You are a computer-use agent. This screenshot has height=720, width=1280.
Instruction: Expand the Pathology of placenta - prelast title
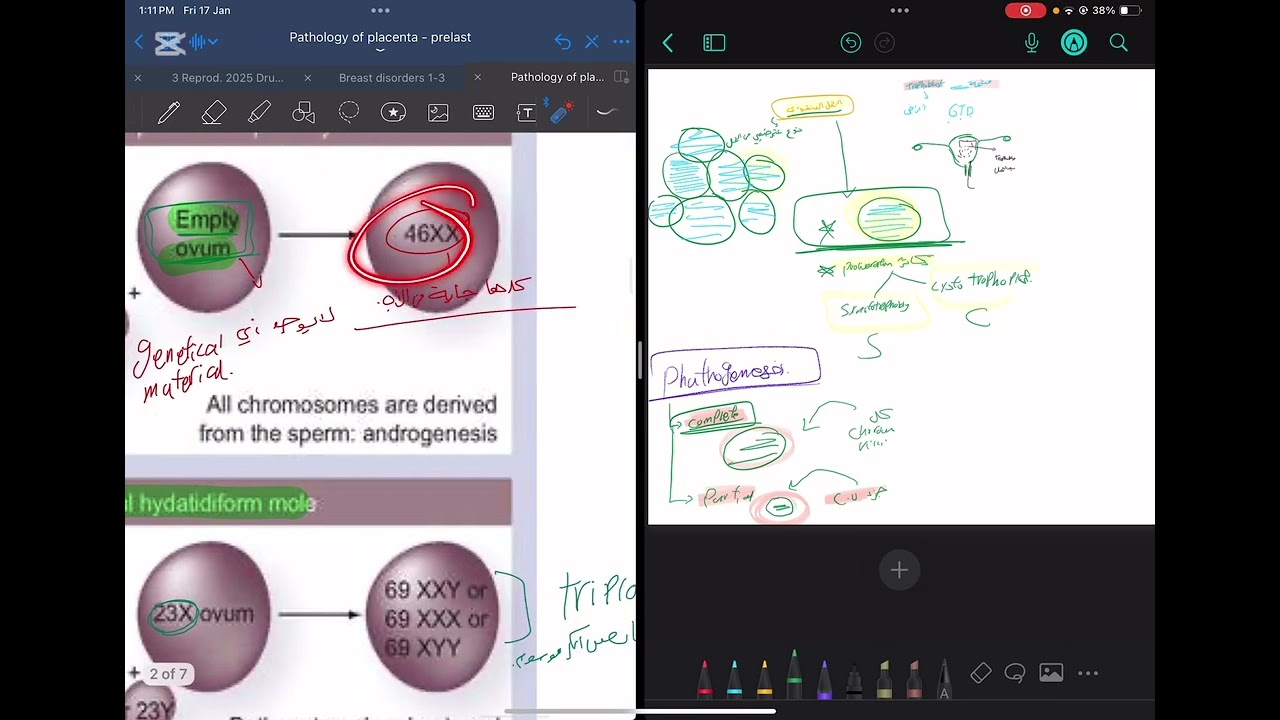pos(380,50)
